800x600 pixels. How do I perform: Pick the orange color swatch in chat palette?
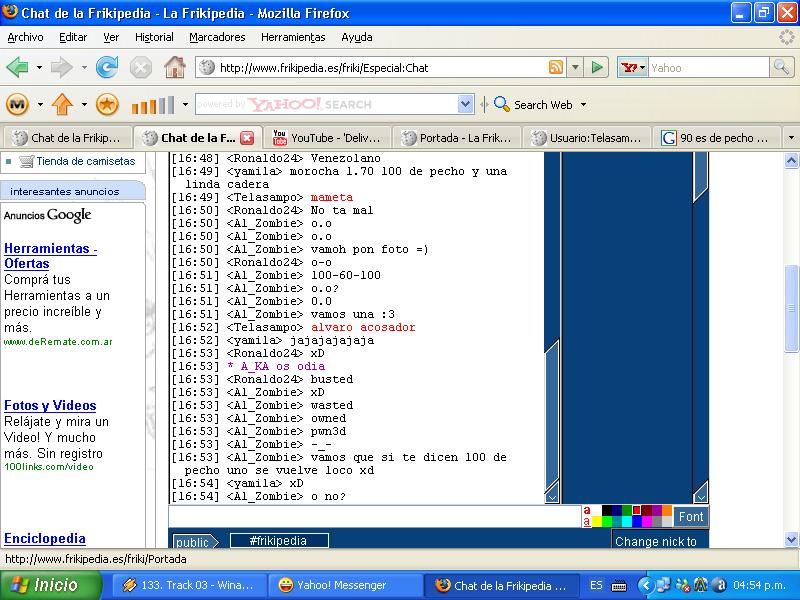tap(667, 511)
